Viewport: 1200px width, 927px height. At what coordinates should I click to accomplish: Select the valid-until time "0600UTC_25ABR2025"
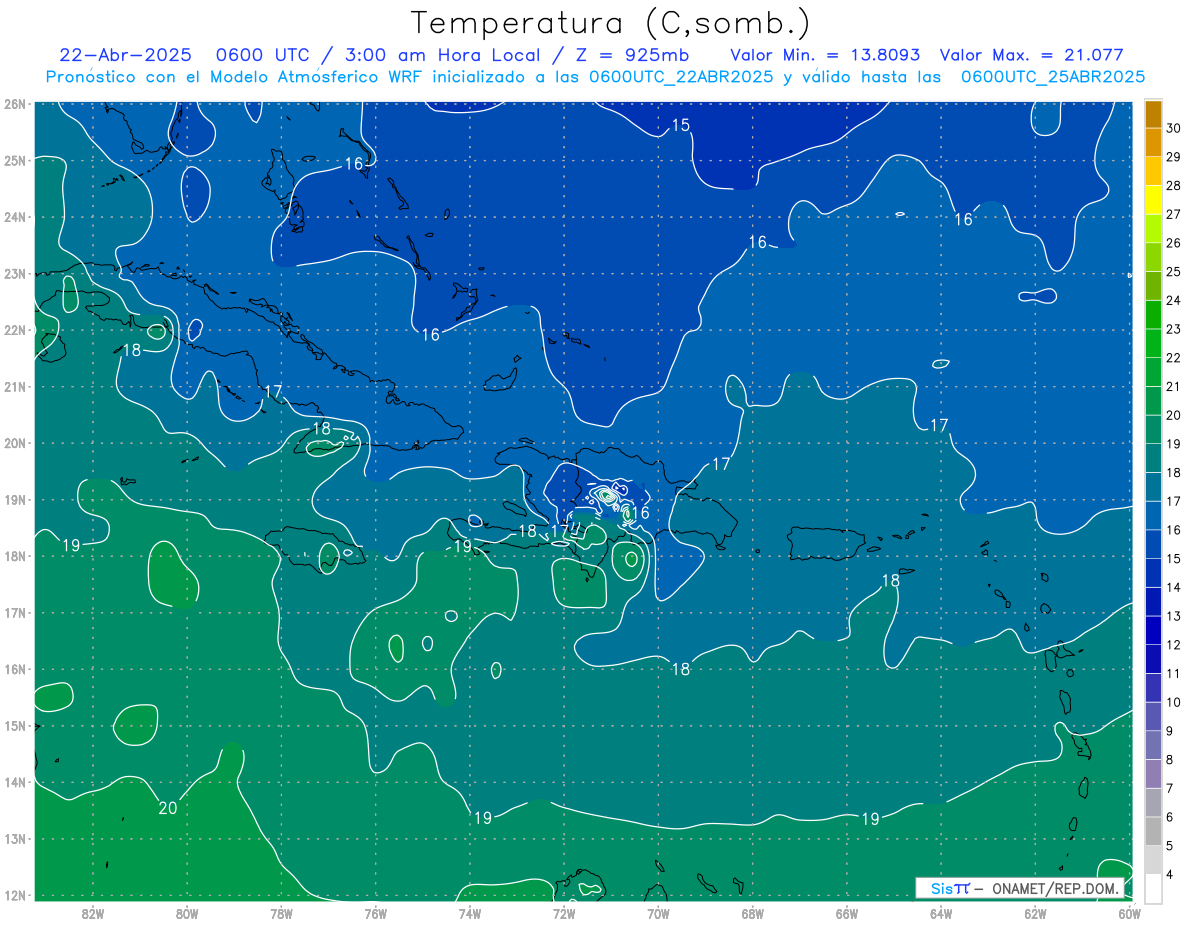[x=1053, y=77]
